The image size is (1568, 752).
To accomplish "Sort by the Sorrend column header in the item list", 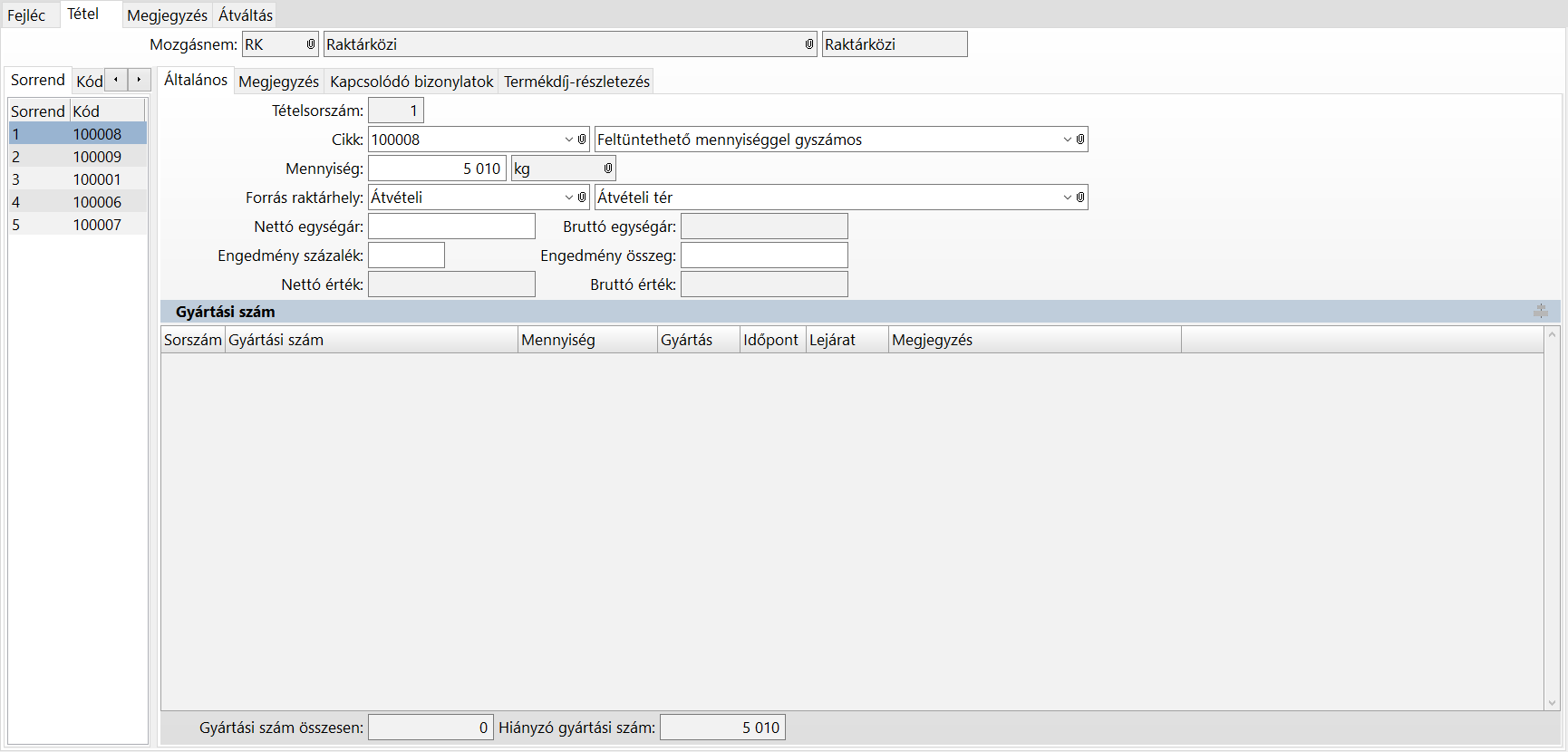I will click(39, 111).
